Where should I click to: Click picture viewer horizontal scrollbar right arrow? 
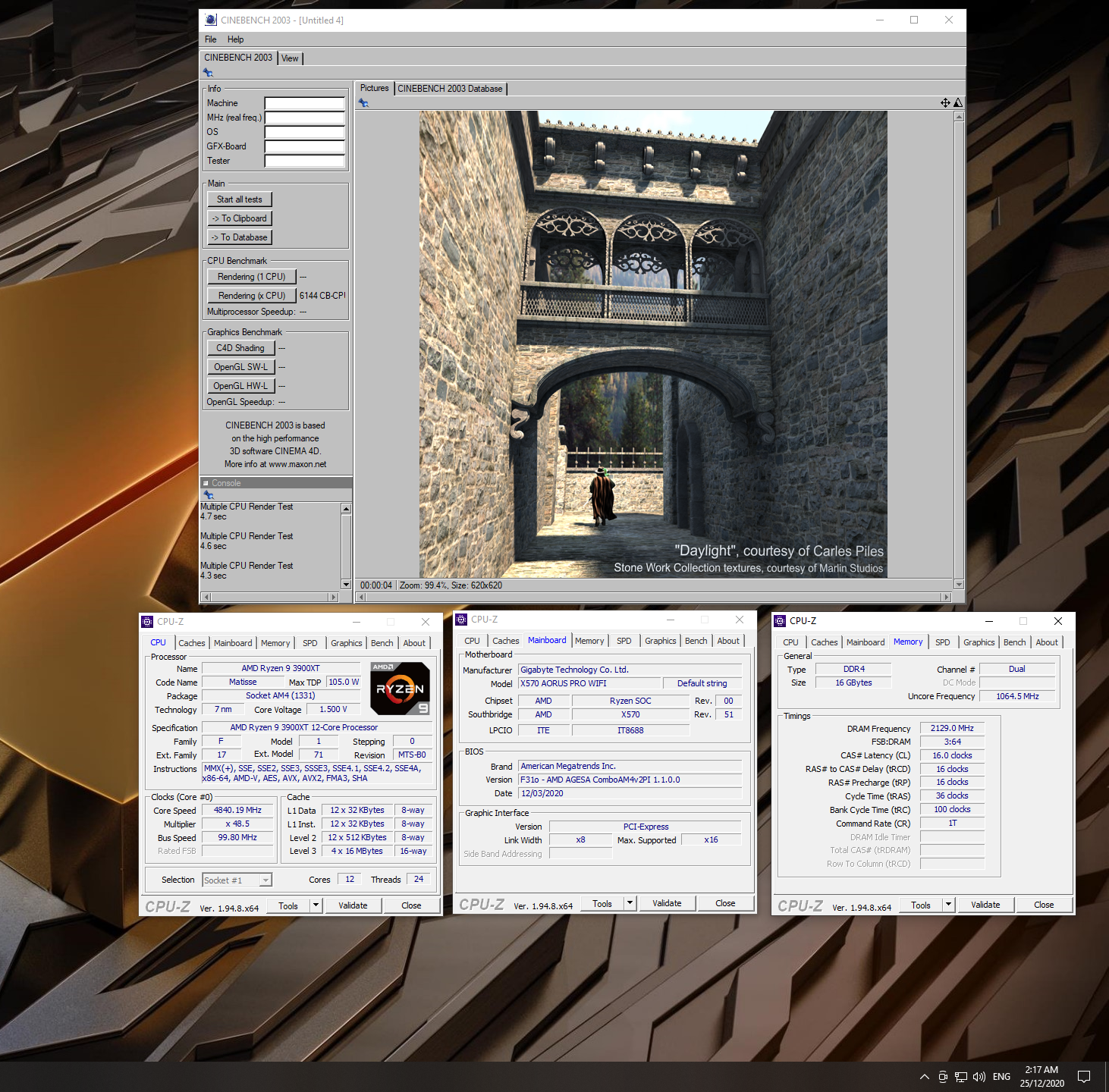pyautogui.click(x=946, y=597)
